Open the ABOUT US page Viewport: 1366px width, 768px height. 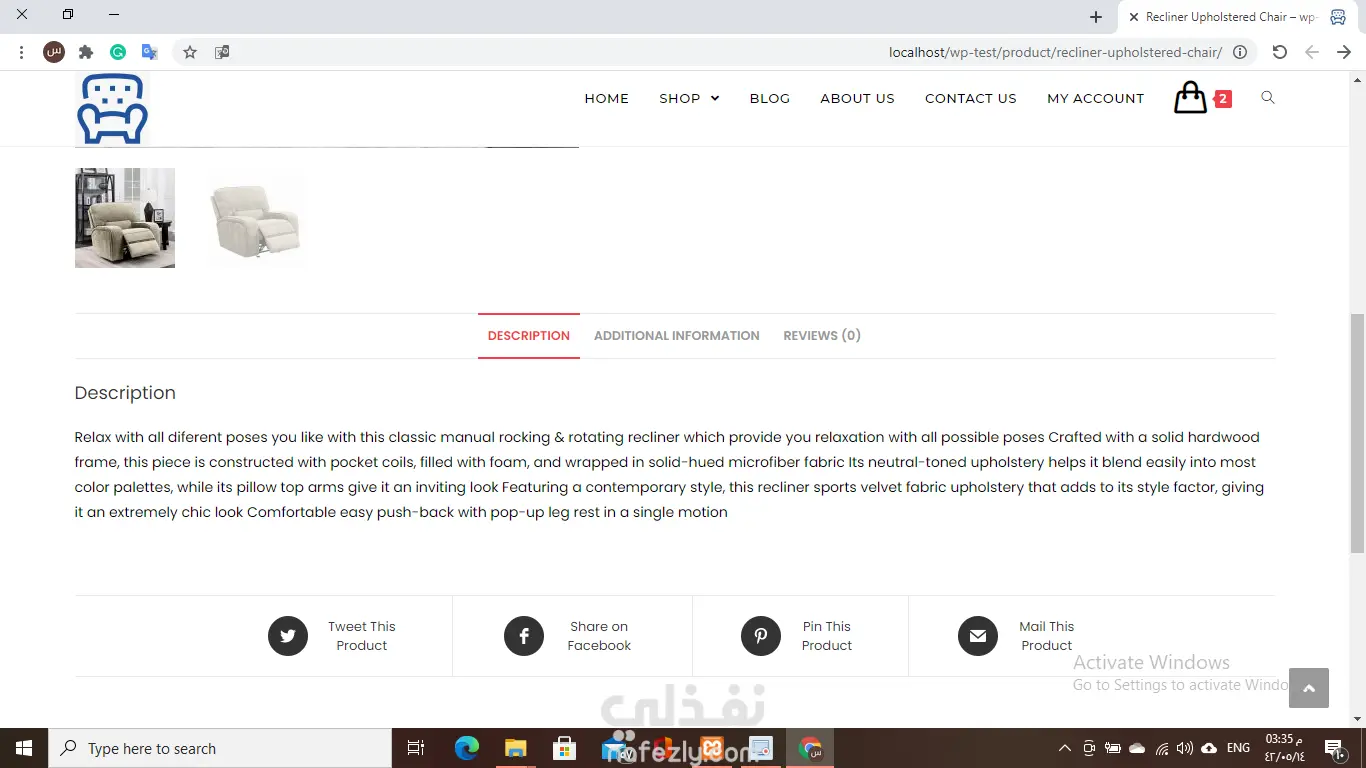click(857, 98)
